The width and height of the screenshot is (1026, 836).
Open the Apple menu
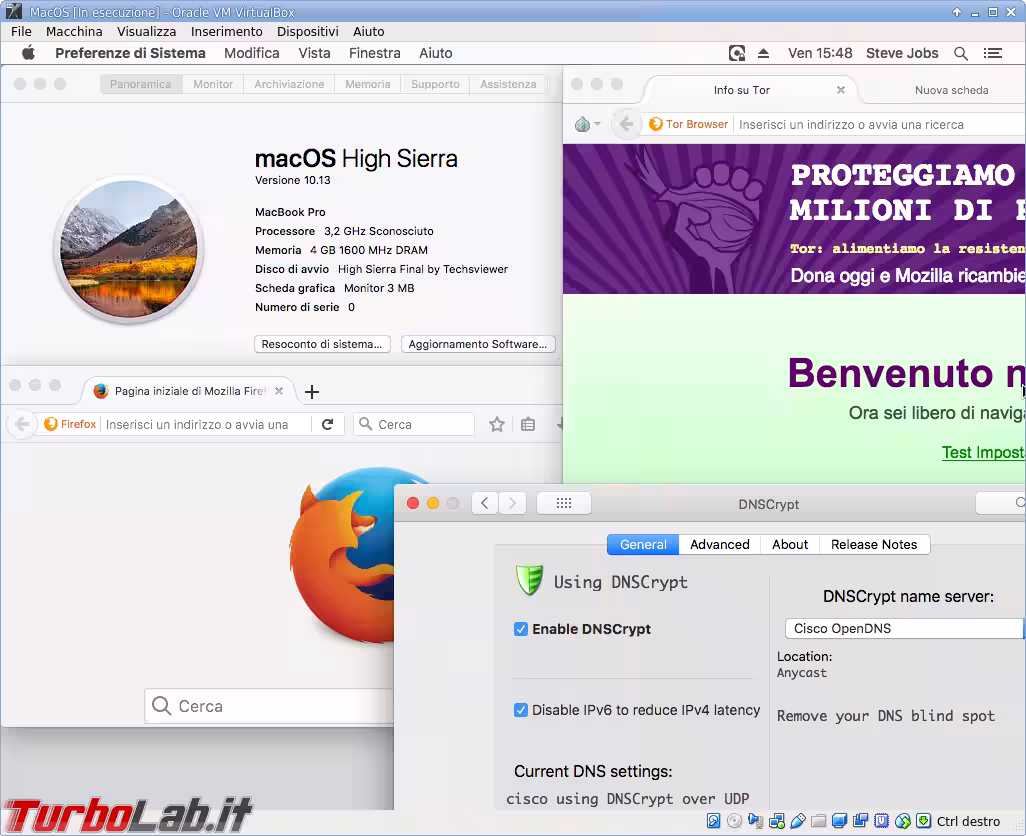click(x=28, y=53)
